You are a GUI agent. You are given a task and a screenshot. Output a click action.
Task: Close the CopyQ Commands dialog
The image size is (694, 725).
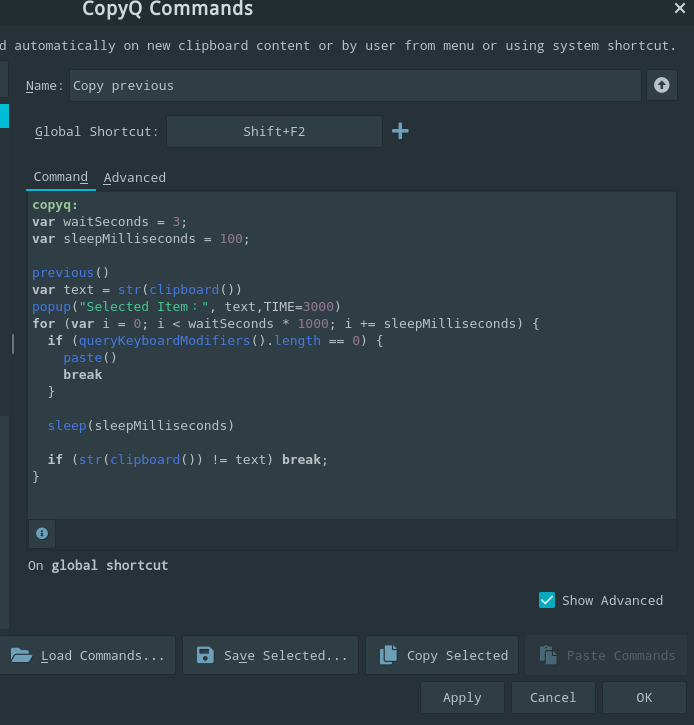pos(679,8)
